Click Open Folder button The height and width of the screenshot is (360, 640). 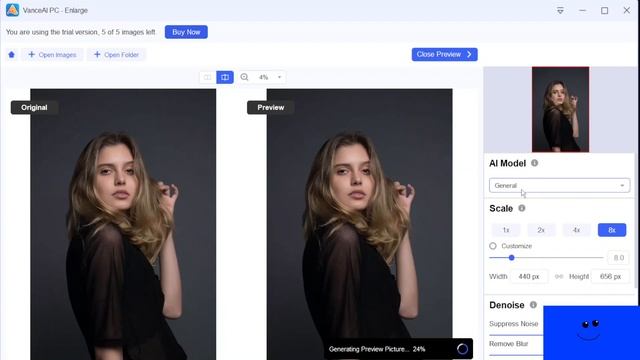pos(116,55)
